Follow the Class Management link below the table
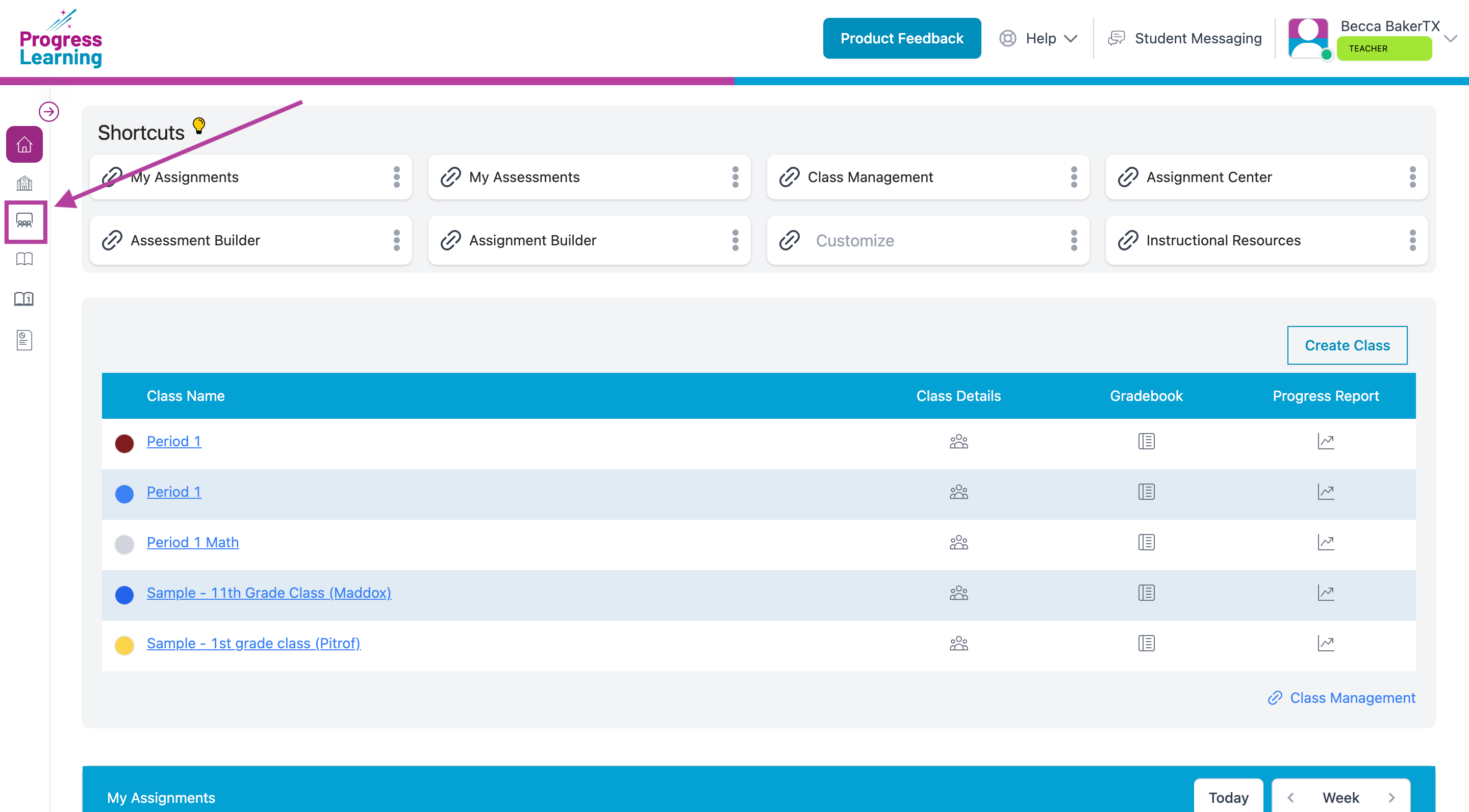 pyautogui.click(x=1341, y=698)
